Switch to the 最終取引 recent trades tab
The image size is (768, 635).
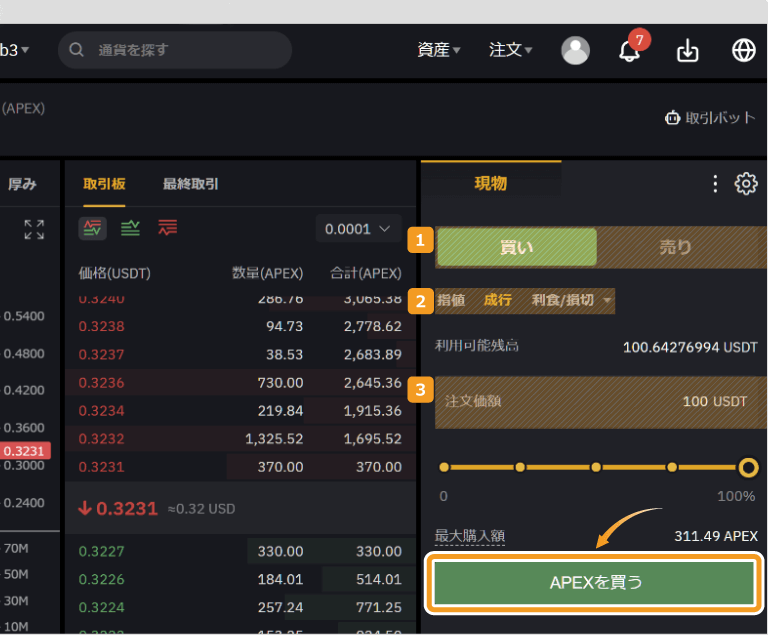coord(191,184)
